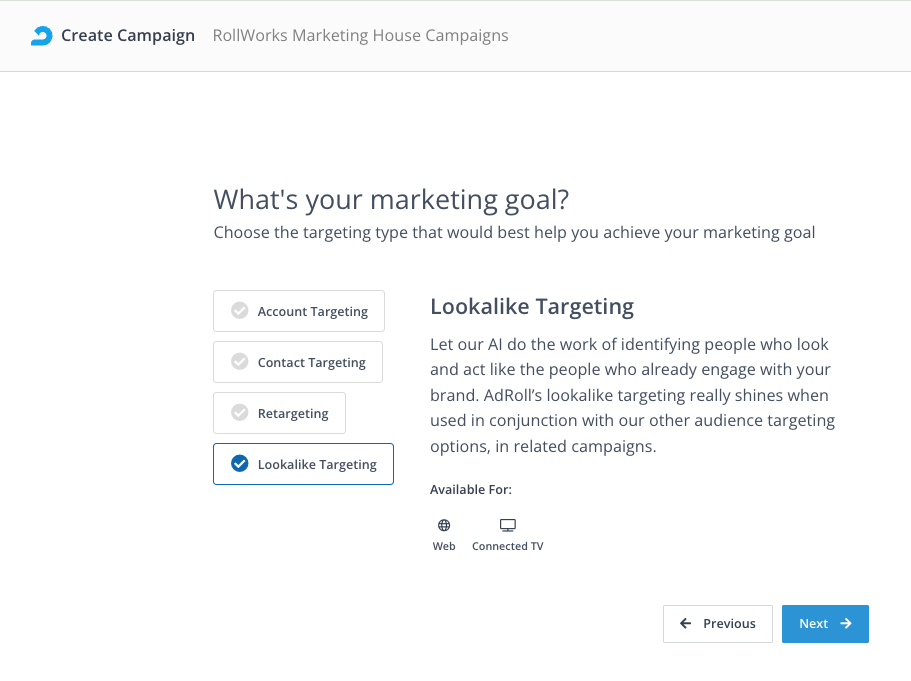The height and width of the screenshot is (681, 911).
Task: Click the Lookalike Targeting description heading
Action: 532,306
